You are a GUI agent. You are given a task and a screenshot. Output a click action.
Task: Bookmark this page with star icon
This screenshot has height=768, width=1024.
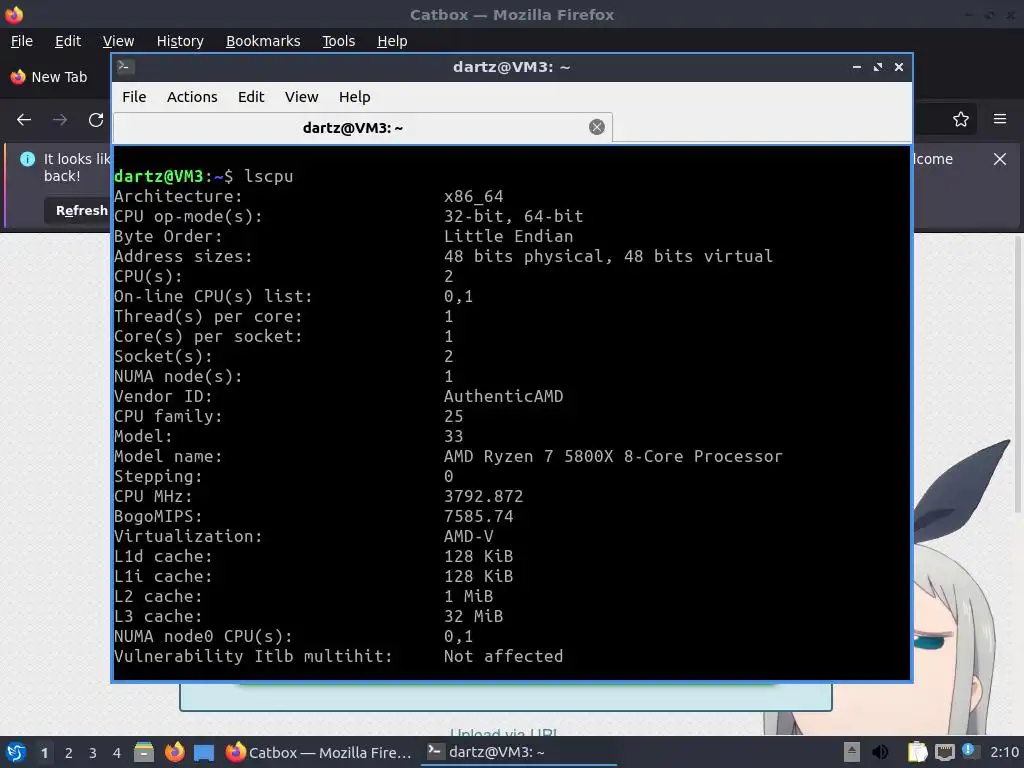pyautogui.click(x=960, y=119)
